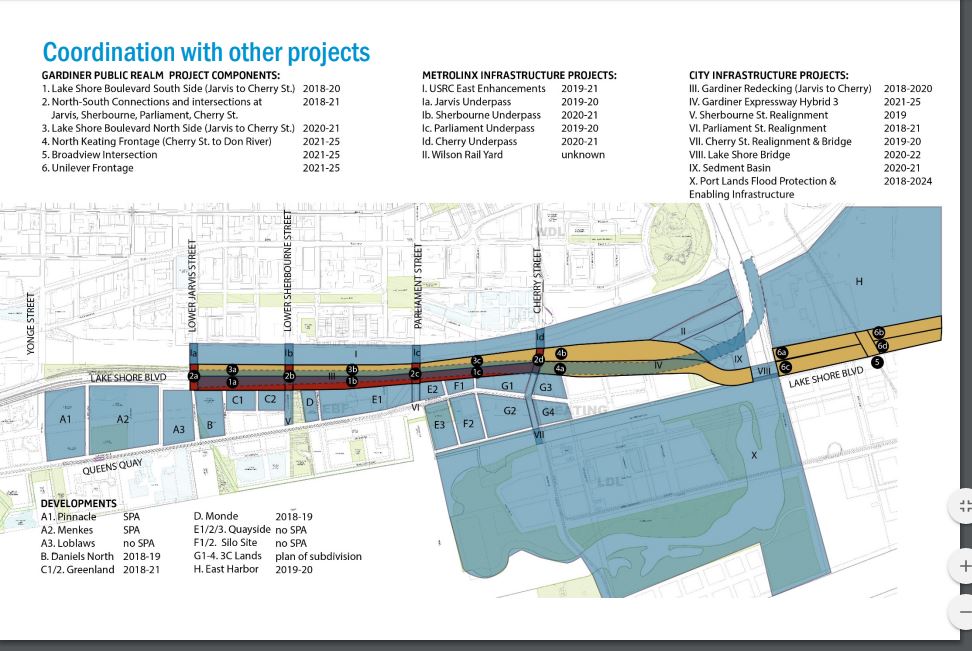Select marker 5 near the Lake Shore Bridge
This screenshot has height=651, width=972.
[877, 362]
